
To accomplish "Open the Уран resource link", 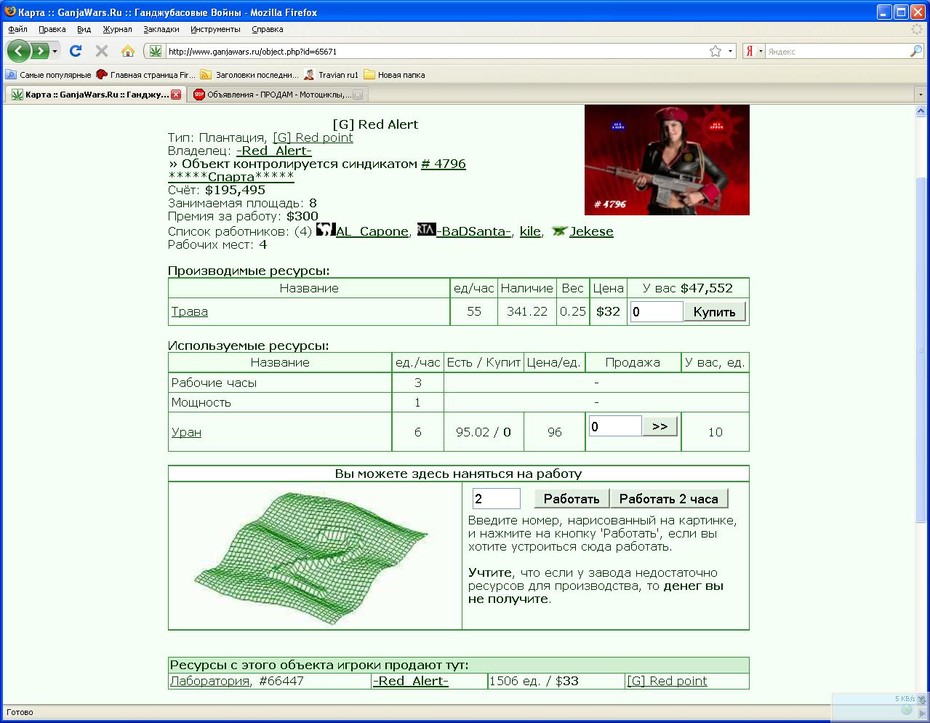I will (x=186, y=432).
